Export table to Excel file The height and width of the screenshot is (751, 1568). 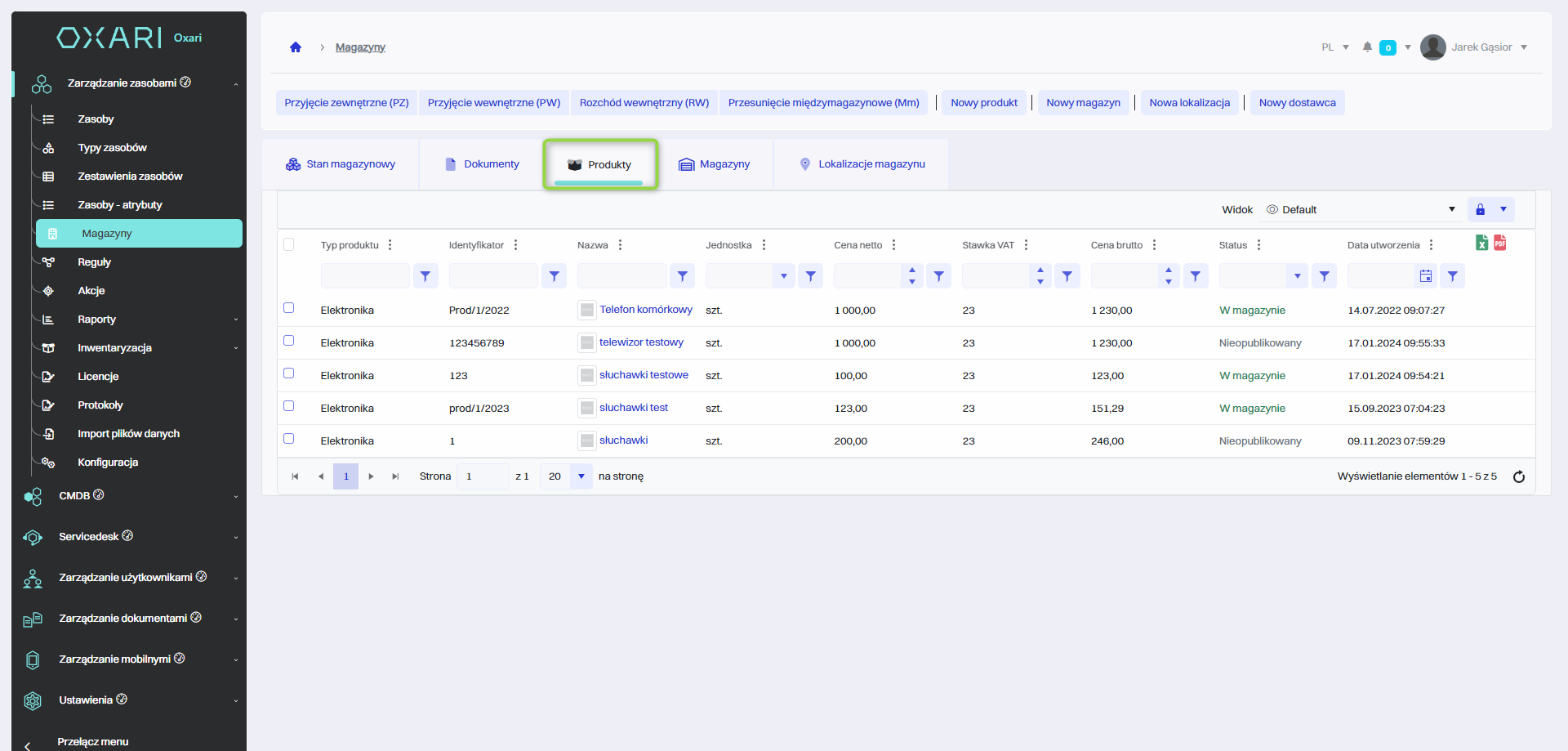click(x=1481, y=243)
